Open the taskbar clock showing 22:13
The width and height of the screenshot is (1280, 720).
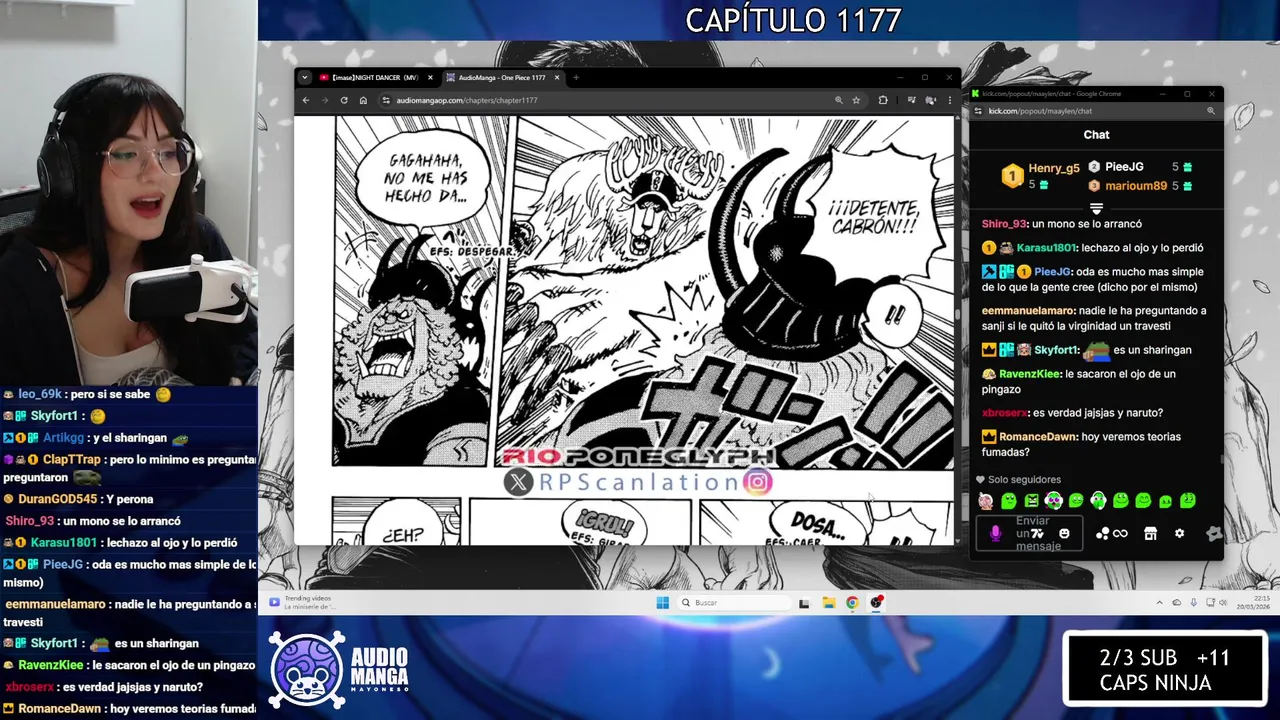coord(1251,602)
